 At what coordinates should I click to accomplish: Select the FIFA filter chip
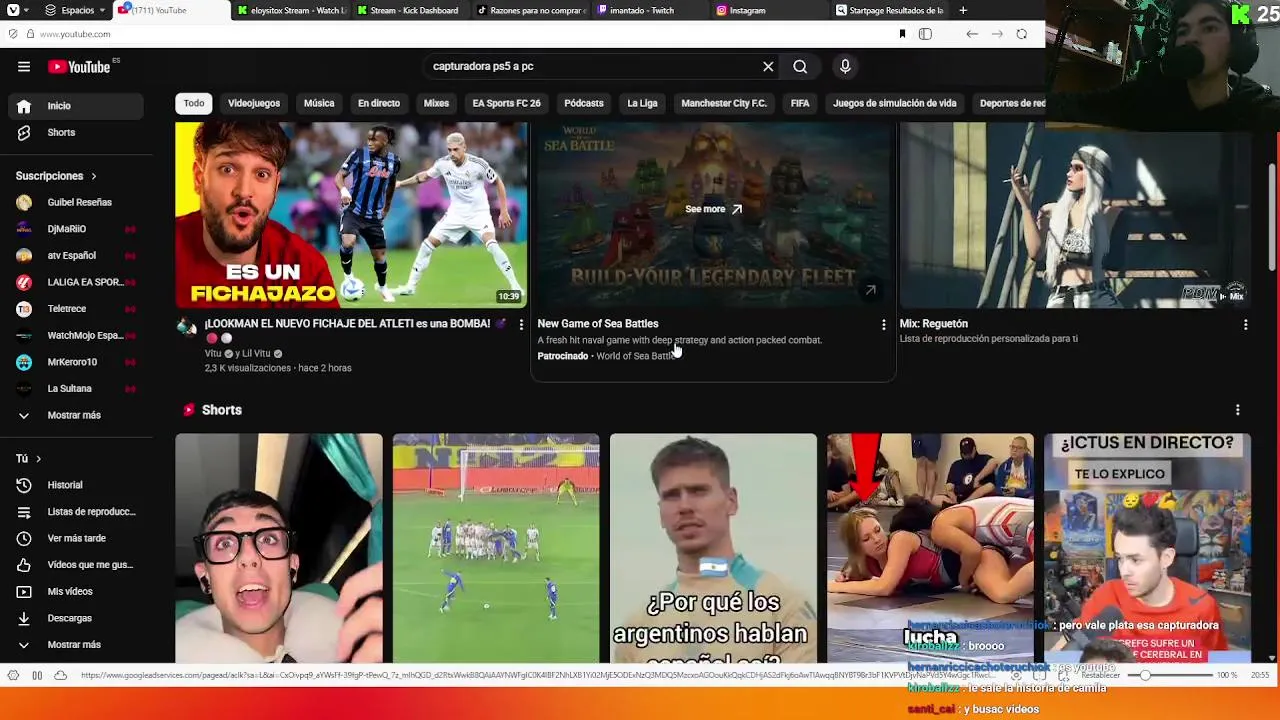click(800, 103)
